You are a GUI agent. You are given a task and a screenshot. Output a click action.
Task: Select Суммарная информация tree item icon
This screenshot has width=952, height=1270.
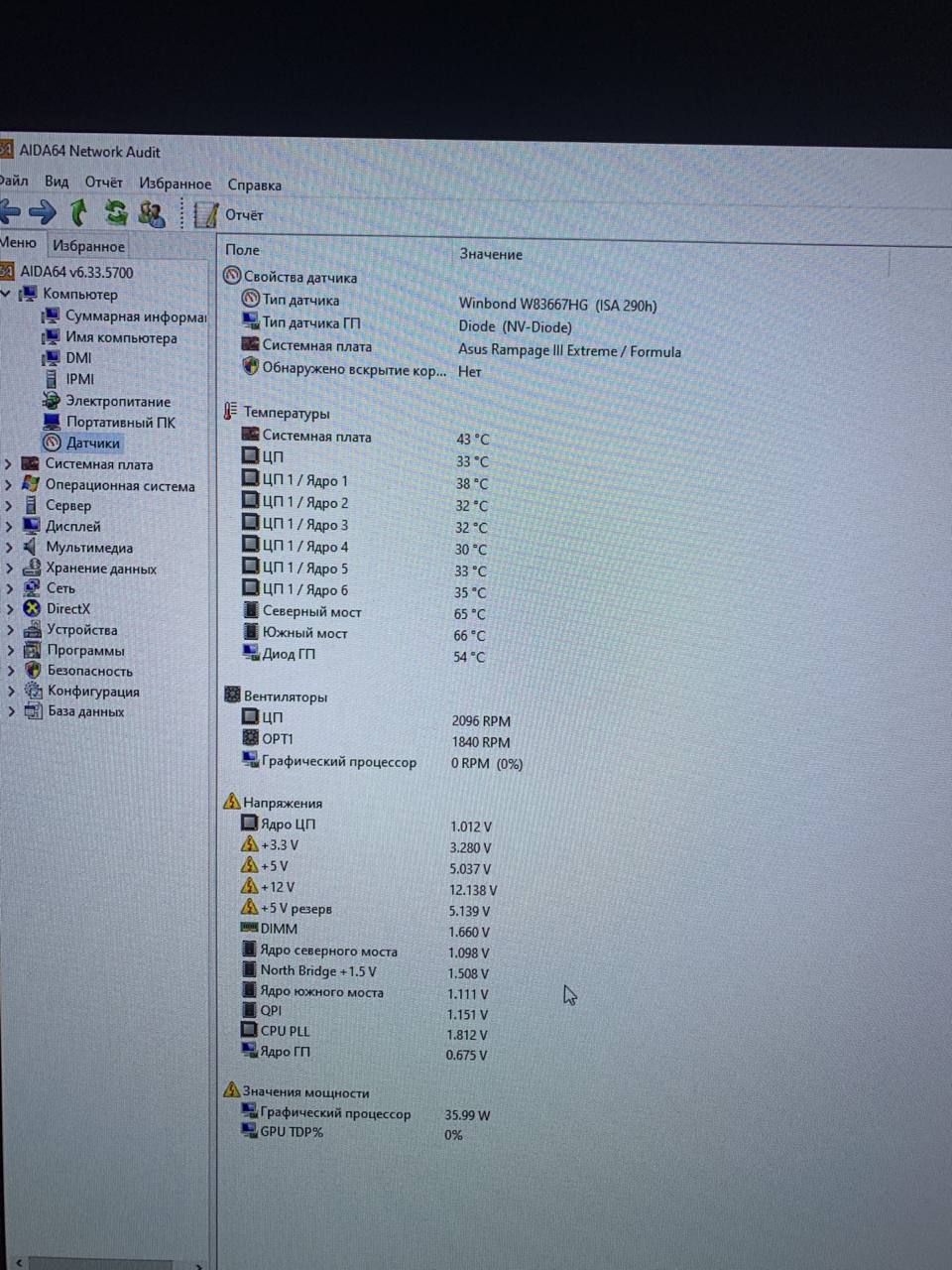51,316
